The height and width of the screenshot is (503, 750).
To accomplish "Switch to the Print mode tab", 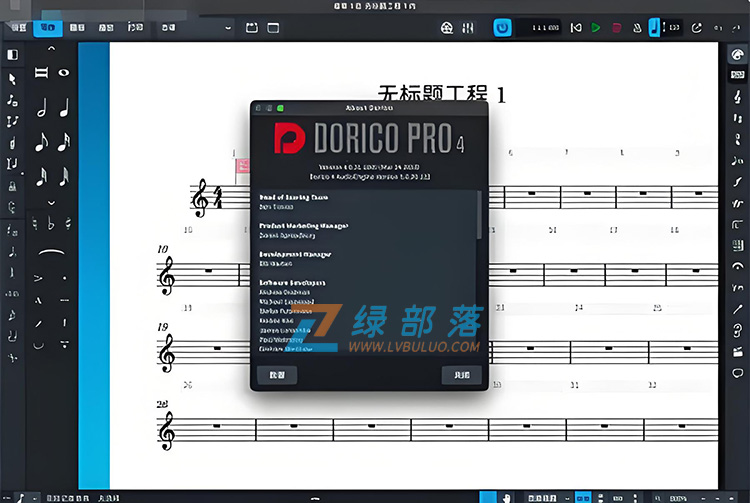I will pyautogui.click(x=135, y=28).
